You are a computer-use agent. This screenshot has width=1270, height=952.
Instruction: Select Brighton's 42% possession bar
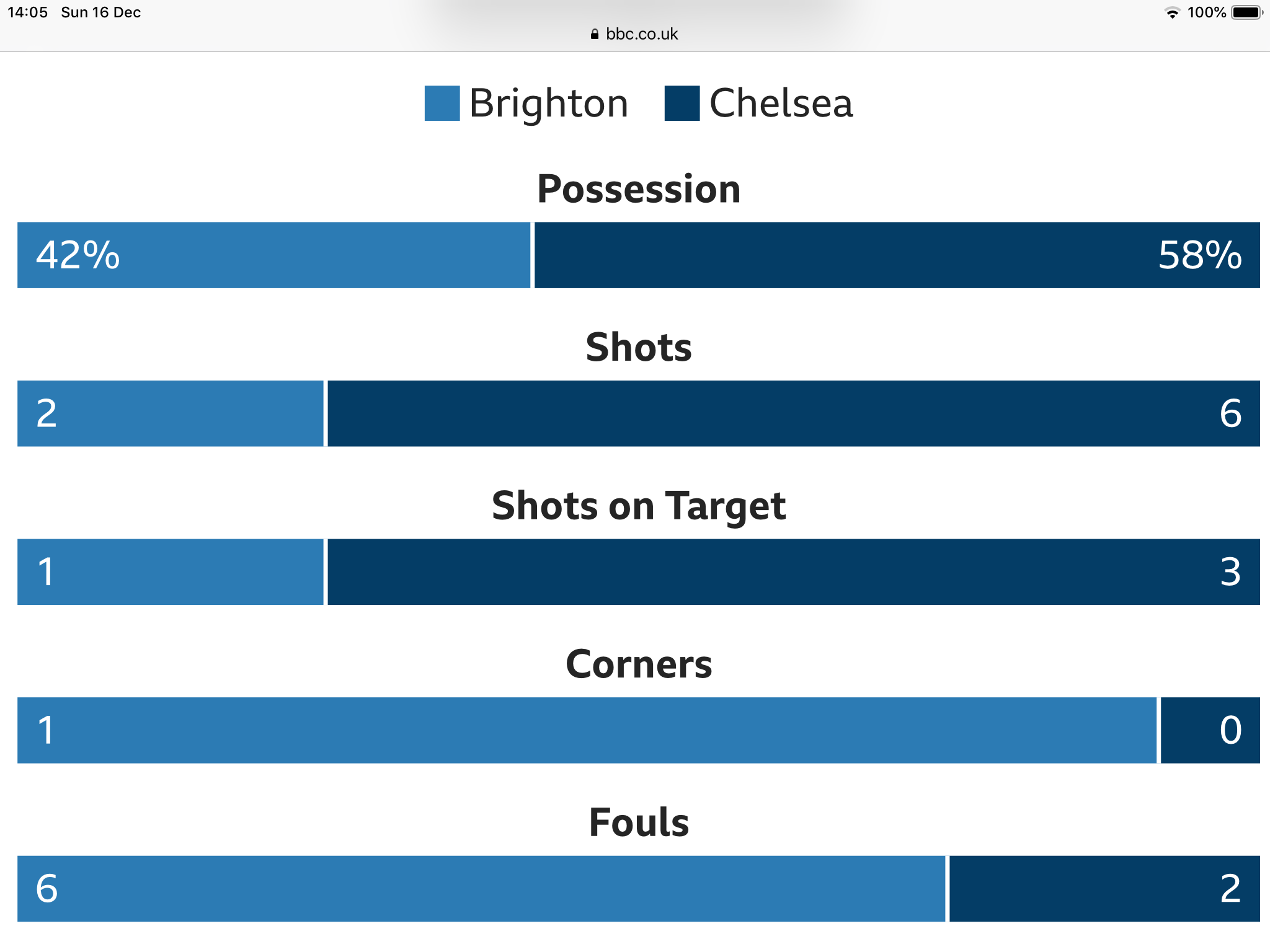click(x=274, y=255)
